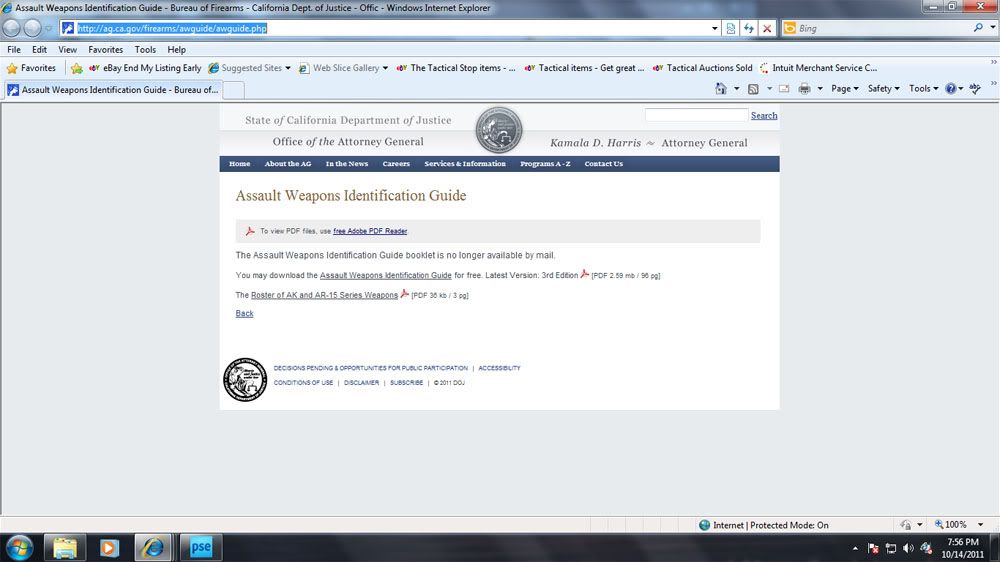The height and width of the screenshot is (562, 1000).
Task: Expand the Page dropdown menu
Action: [x=845, y=89]
